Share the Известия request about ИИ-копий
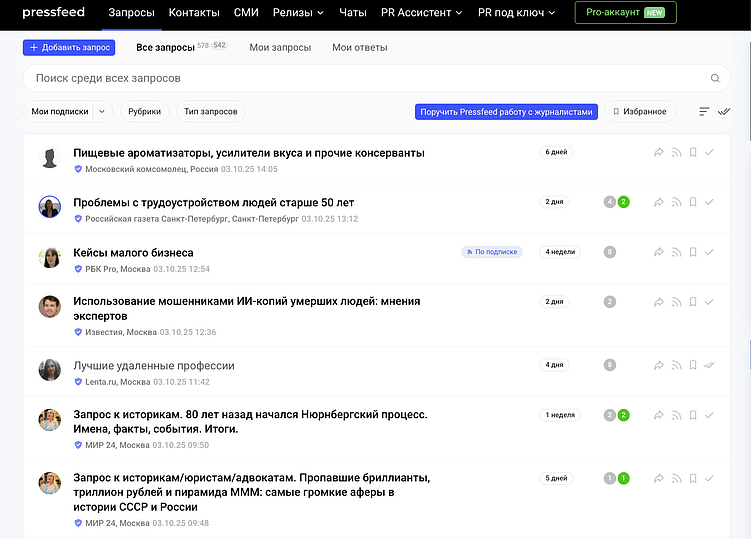 coord(659,302)
